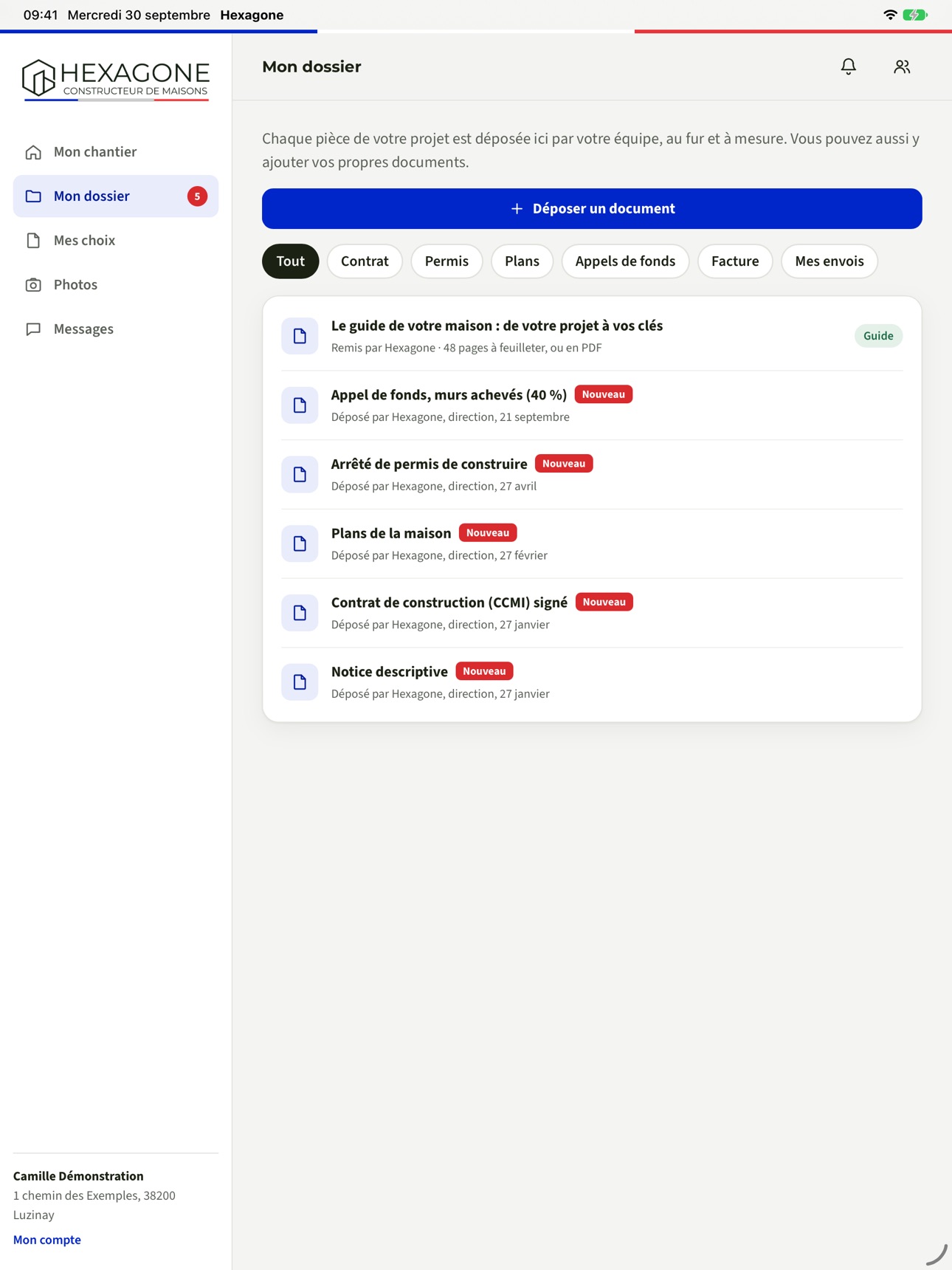Click the house icon beside Mon chantier
This screenshot has width=952, height=1270.
[33, 152]
